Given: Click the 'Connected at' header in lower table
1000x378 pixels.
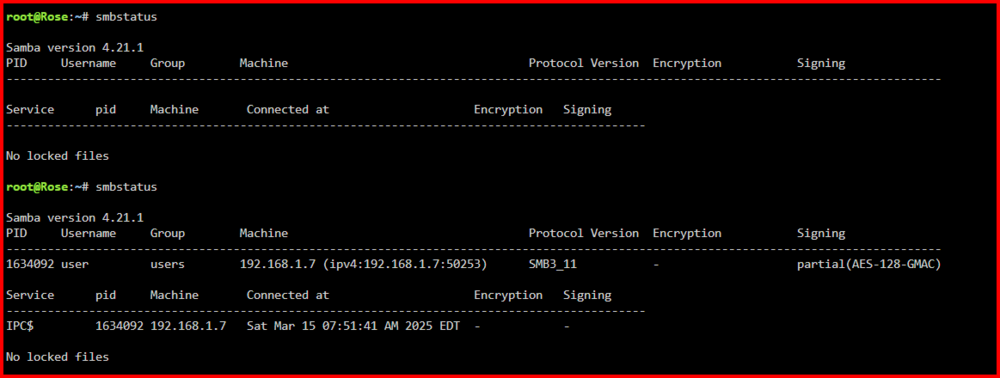Looking at the screenshot, I should pyautogui.click(x=288, y=295).
